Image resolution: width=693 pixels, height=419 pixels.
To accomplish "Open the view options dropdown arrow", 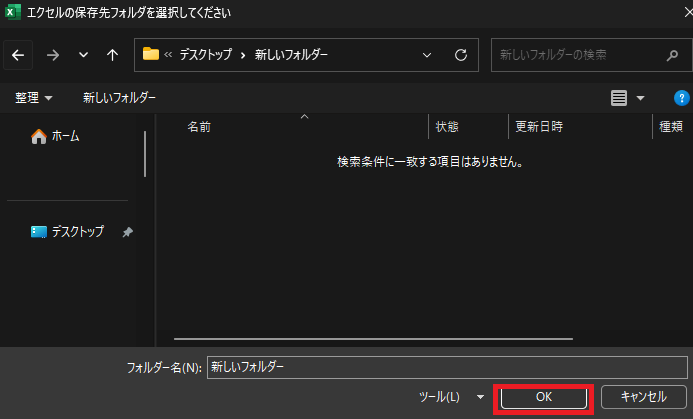I will pos(641,98).
